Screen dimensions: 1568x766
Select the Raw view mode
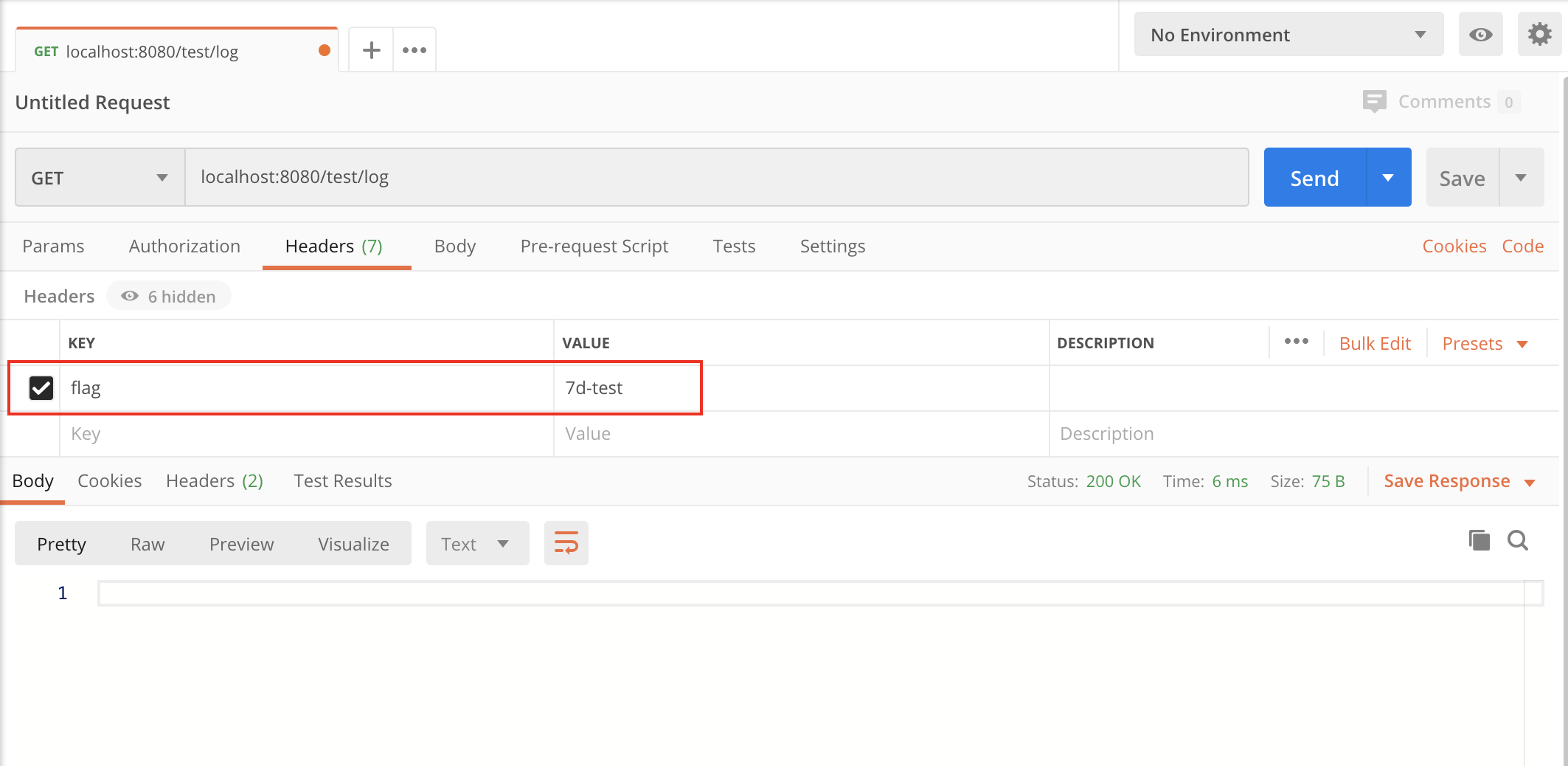pos(148,543)
